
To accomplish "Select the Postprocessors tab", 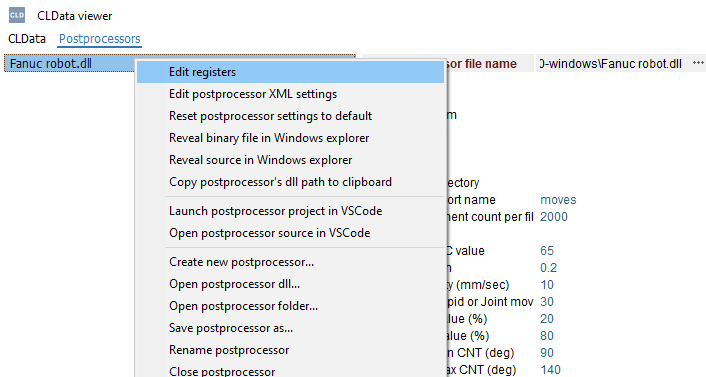I will coord(100,39).
